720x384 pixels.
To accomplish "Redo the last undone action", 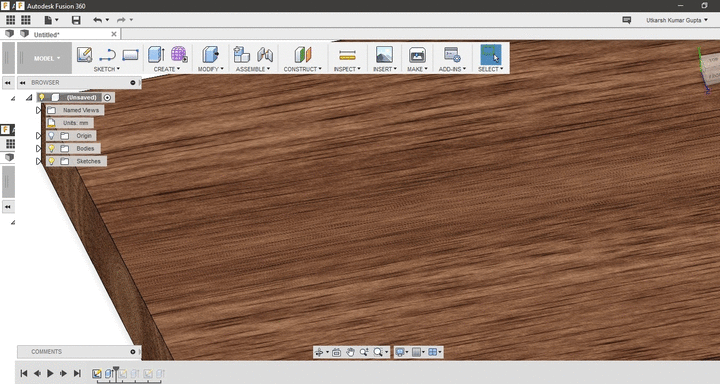I will [x=121, y=20].
